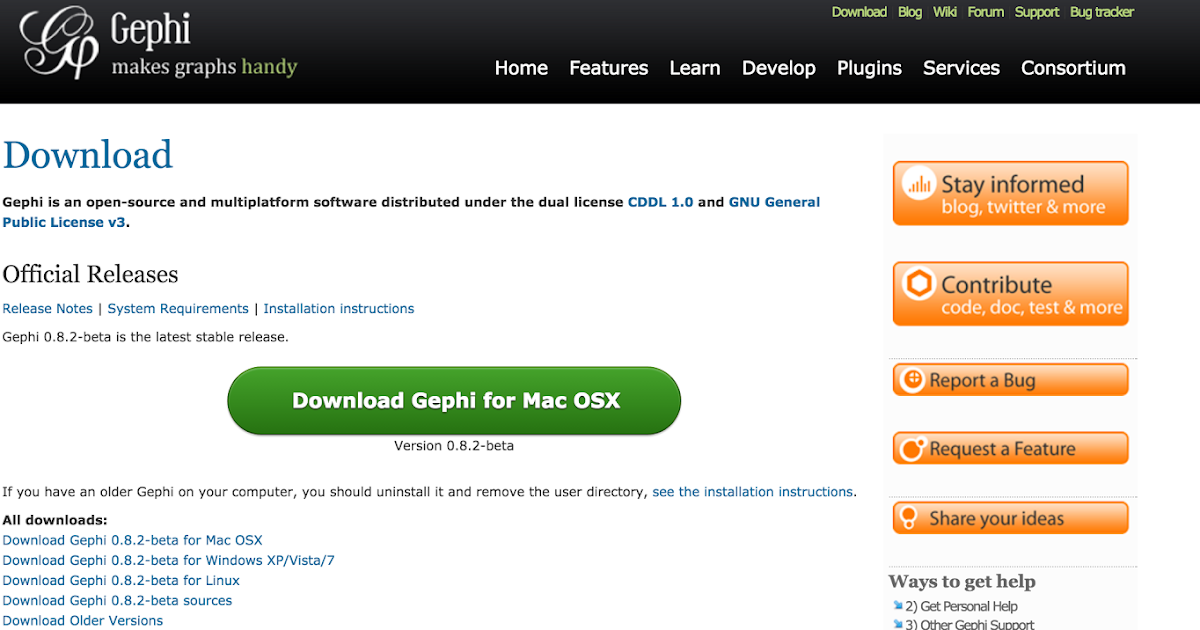
Task: Download Gephi 0.8.2-beta for Mac OSX link
Action: tap(132, 540)
